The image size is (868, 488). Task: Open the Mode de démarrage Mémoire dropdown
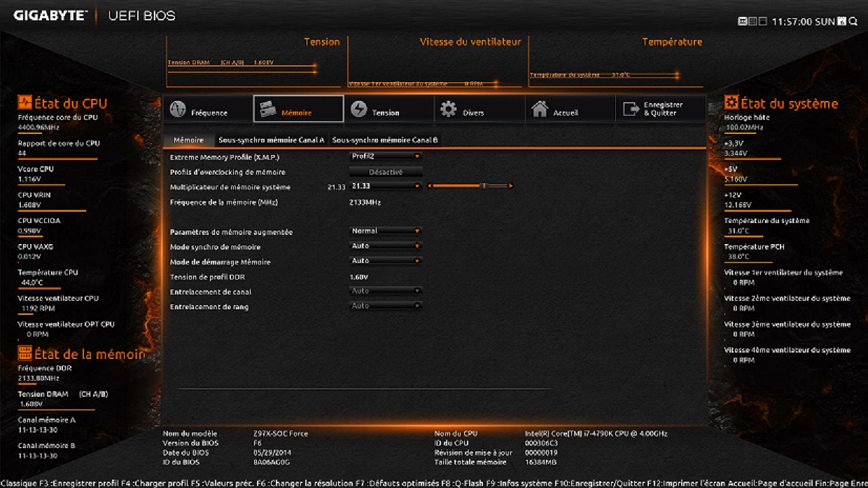[x=385, y=261]
